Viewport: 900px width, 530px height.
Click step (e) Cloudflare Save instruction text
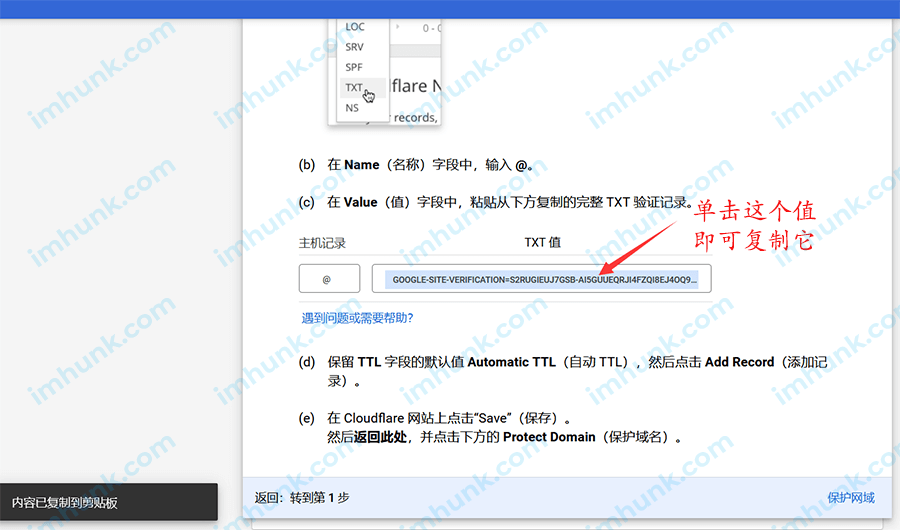pos(505,427)
